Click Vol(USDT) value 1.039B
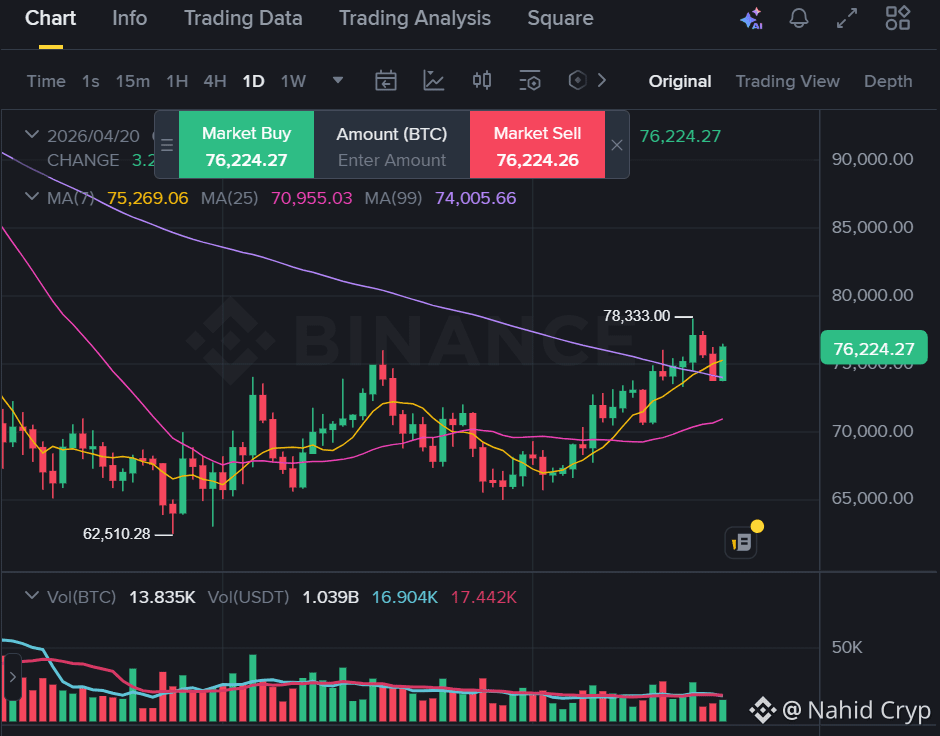 [x=330, y=597]
